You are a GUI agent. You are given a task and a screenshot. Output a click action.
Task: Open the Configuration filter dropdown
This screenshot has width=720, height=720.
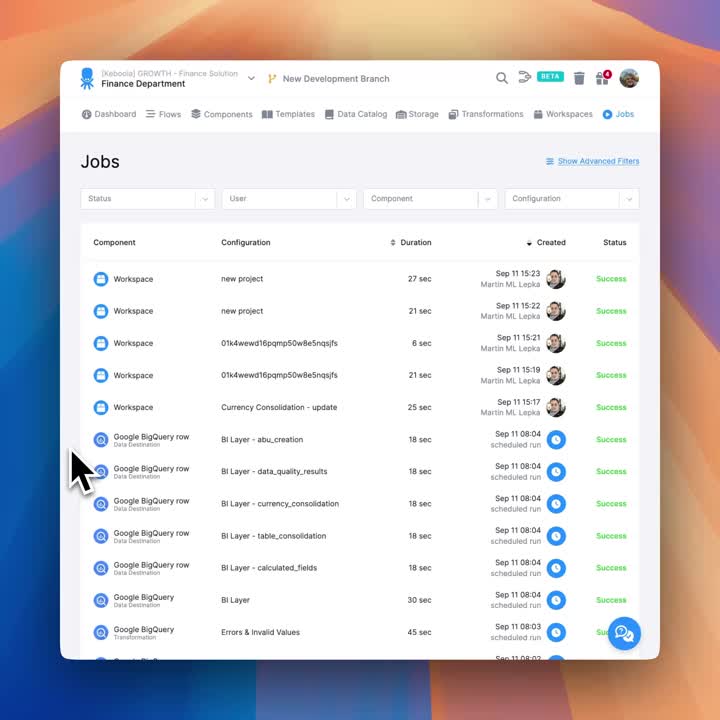click(572, 199)
